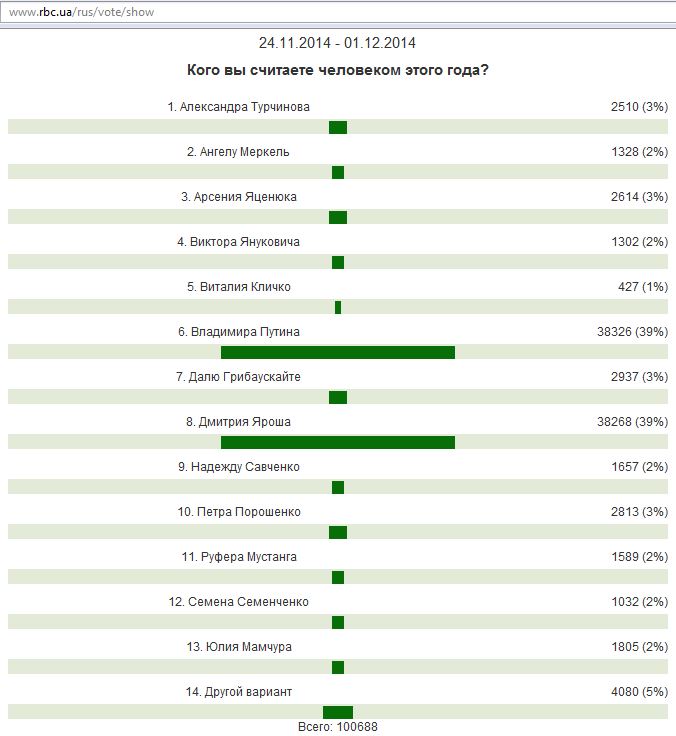Viewport: 676px width, 736px height.
Task: Select option 2 Ангелу Меркель
Action: 238,152
